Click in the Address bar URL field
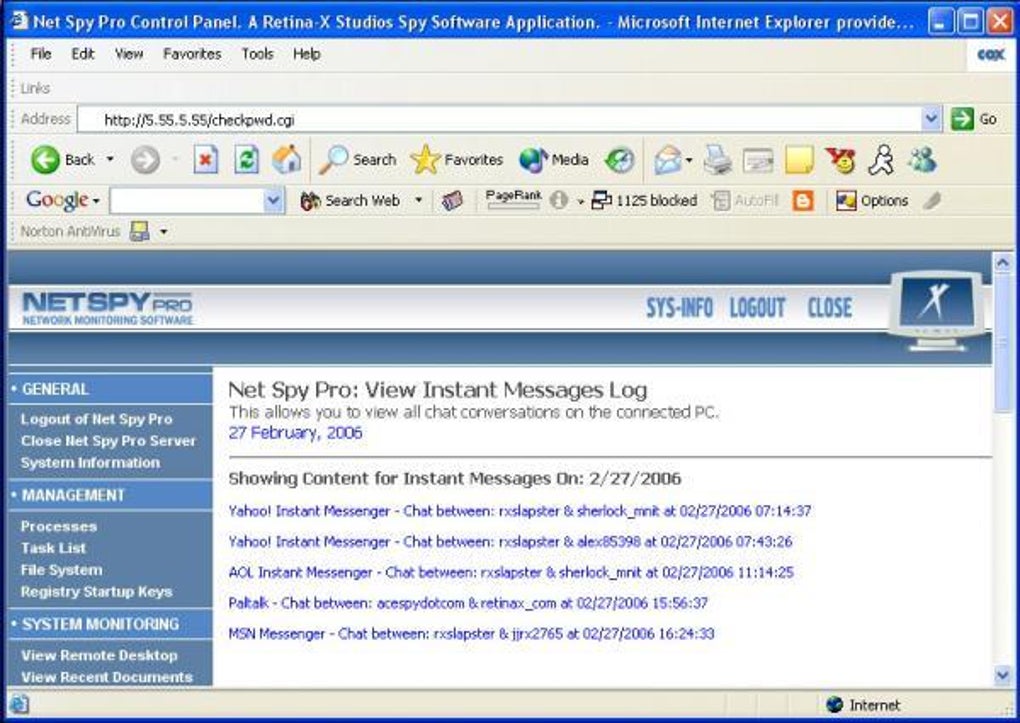Viewport: 1020px width, 723px height. (x=500, y=120)
